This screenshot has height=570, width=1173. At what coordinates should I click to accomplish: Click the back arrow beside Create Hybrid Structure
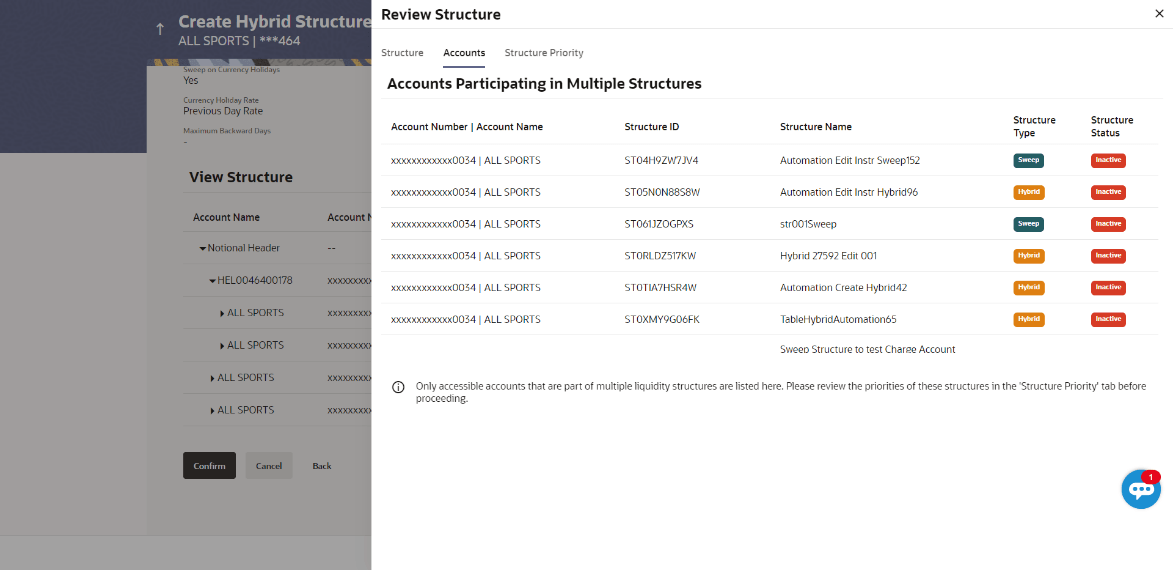click(160, 29)
